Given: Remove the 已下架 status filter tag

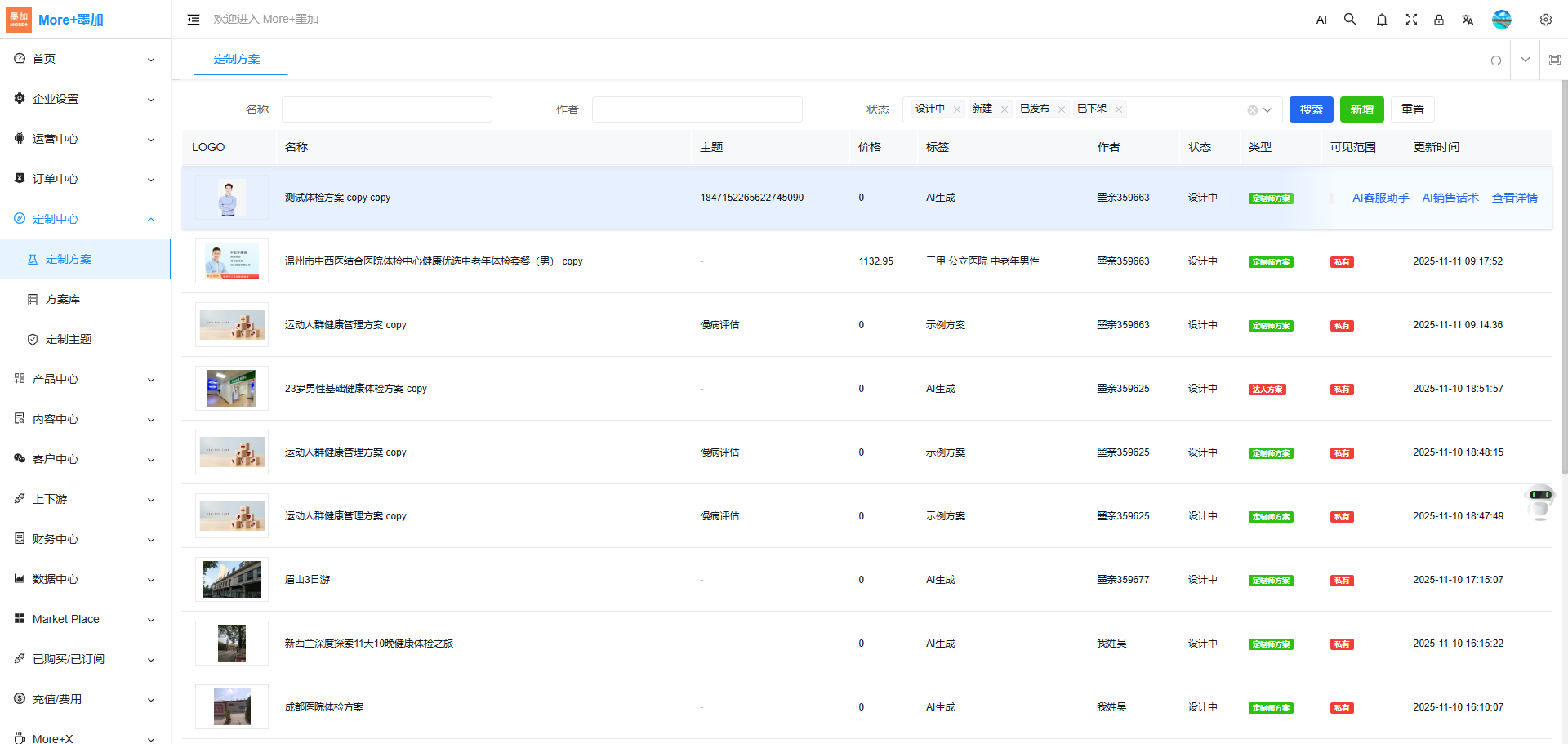Looking at the screenshot, I should 1119,109.
